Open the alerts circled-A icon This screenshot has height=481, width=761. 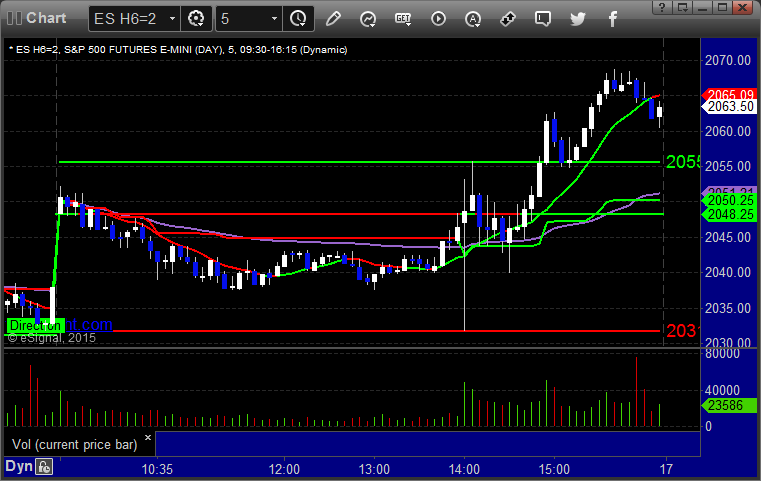(473, 19)
